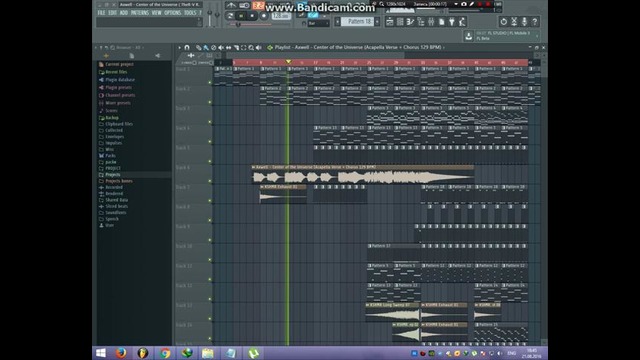Click the browser file document icon
The width and height of the screenshot is (640, 360).
tap(131, 56)
